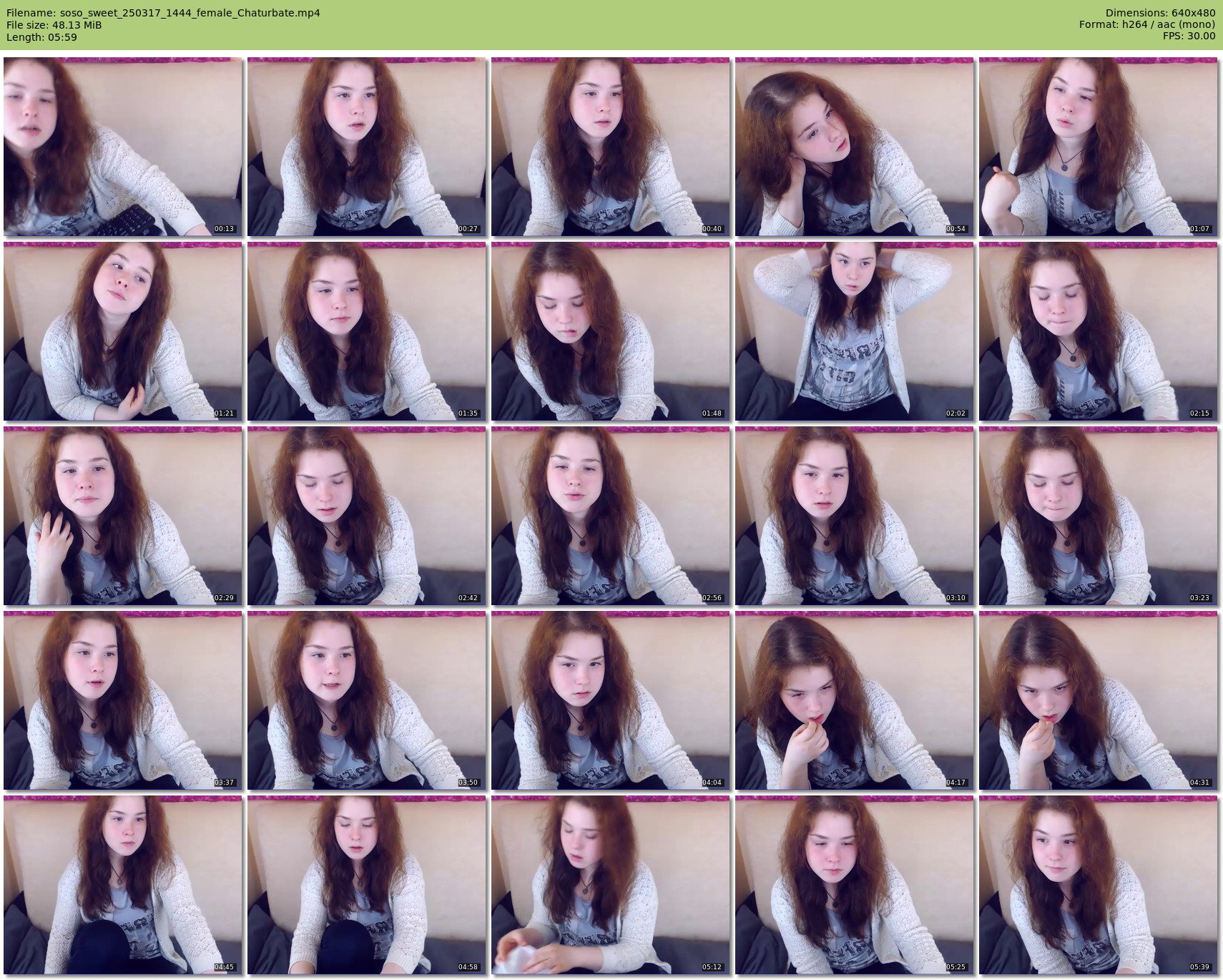
Task: Choose the frame labeled 01:21
Action: tap(123, 331)
